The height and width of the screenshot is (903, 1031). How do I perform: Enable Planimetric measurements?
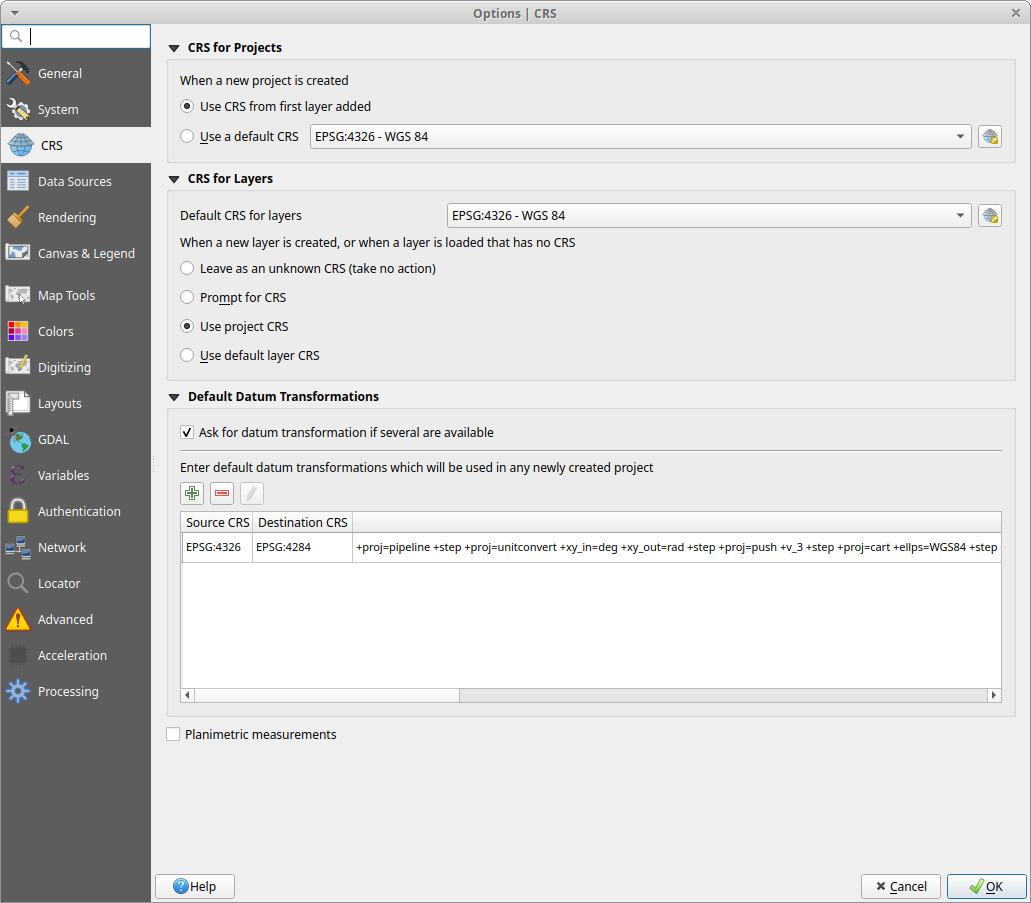(x=173, y=734)
